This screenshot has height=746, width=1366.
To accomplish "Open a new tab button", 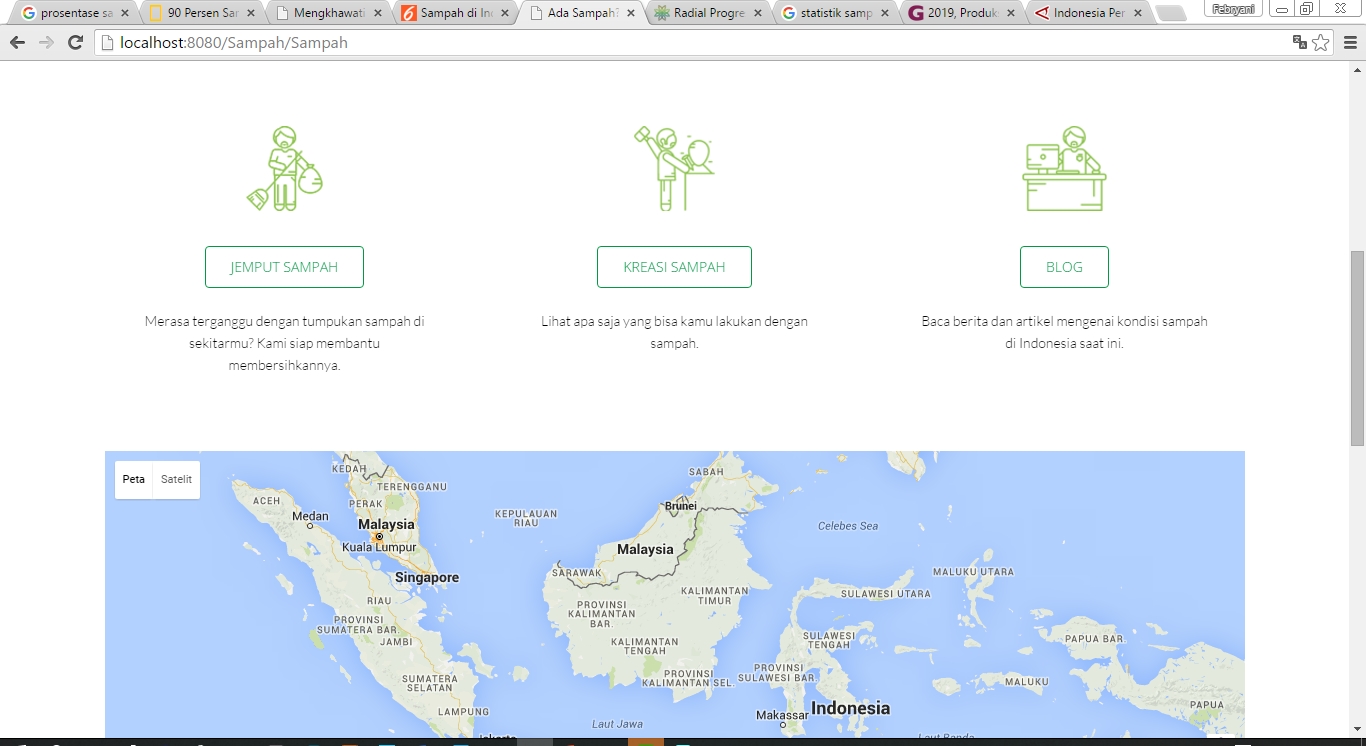I will (1171, 14).
